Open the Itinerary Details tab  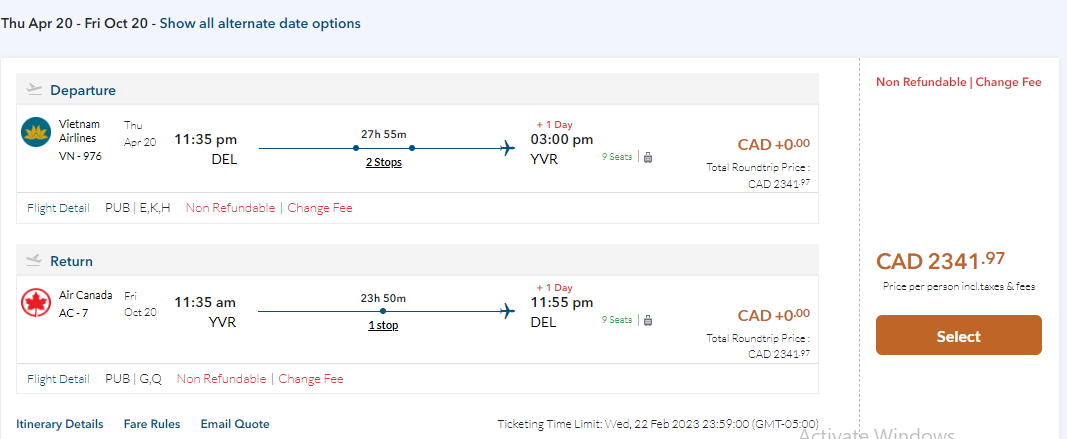point(60,424)
